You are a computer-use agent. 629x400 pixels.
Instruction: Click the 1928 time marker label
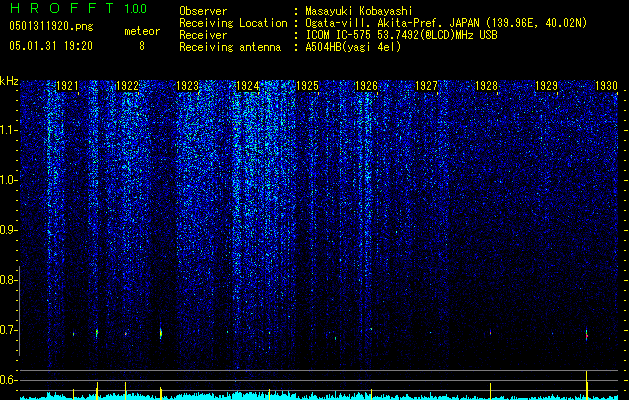(x=486, y=86)
